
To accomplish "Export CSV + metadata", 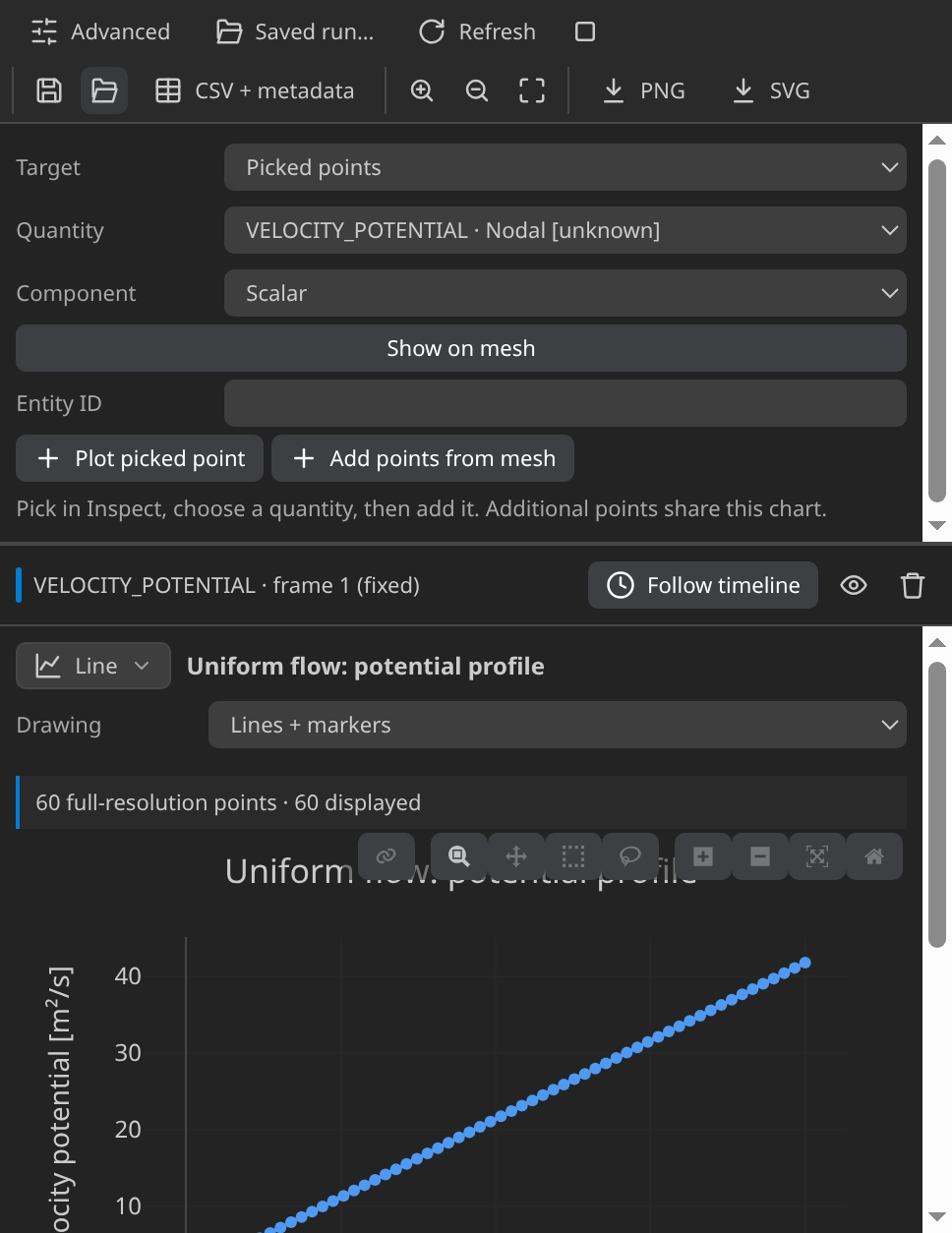I will pyautogui.click(x=255, y=90).
